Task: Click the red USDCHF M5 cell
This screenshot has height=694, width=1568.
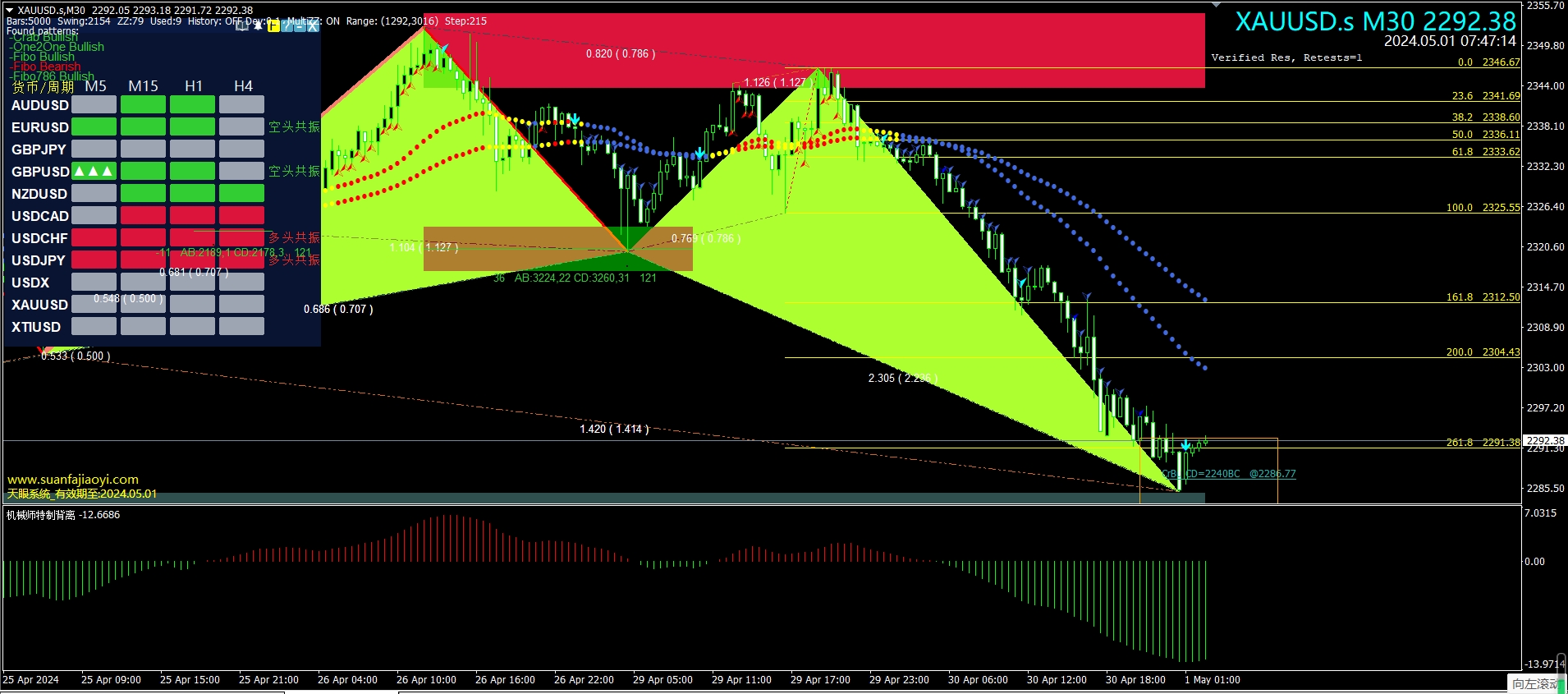Action: click(94, 237)
